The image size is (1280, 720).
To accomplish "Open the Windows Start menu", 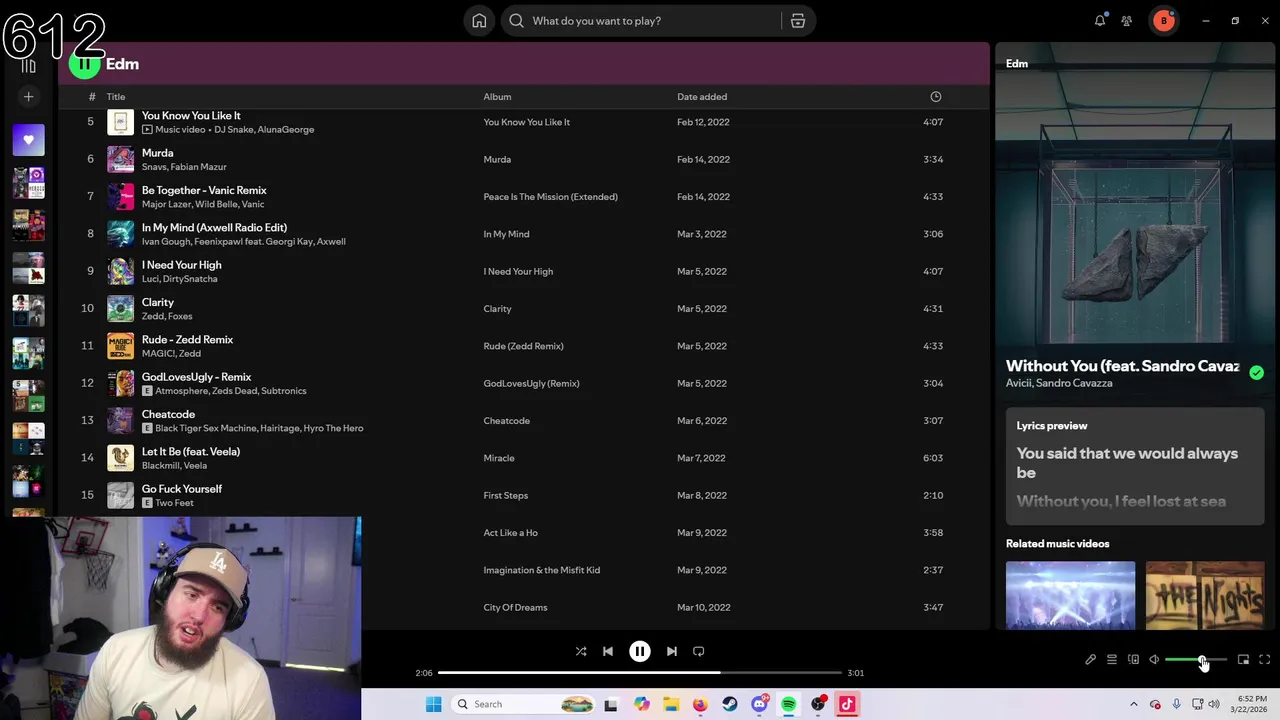I will pyautogui.click(x=433, y=704).
